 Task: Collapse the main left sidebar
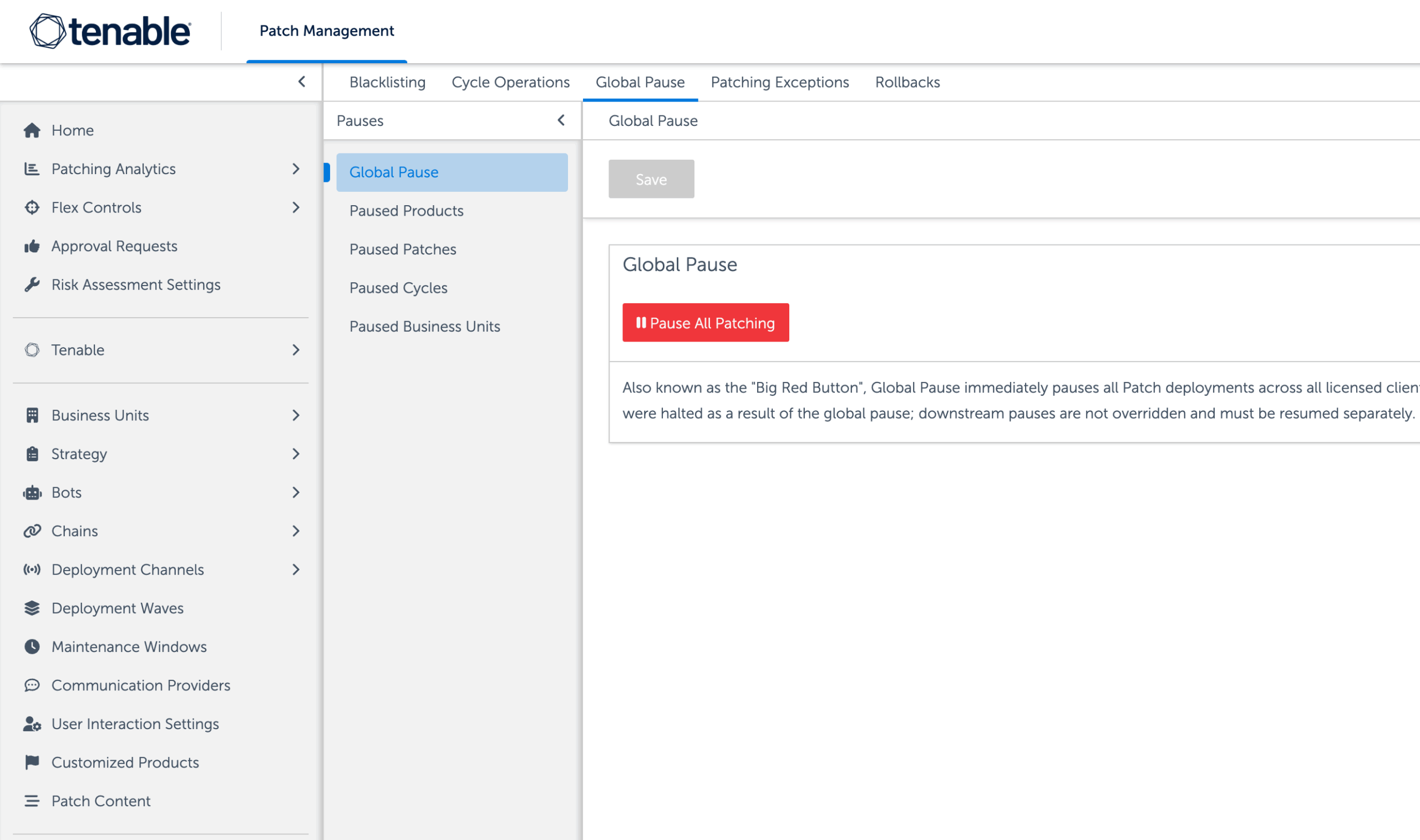click(x=302, y=82)
